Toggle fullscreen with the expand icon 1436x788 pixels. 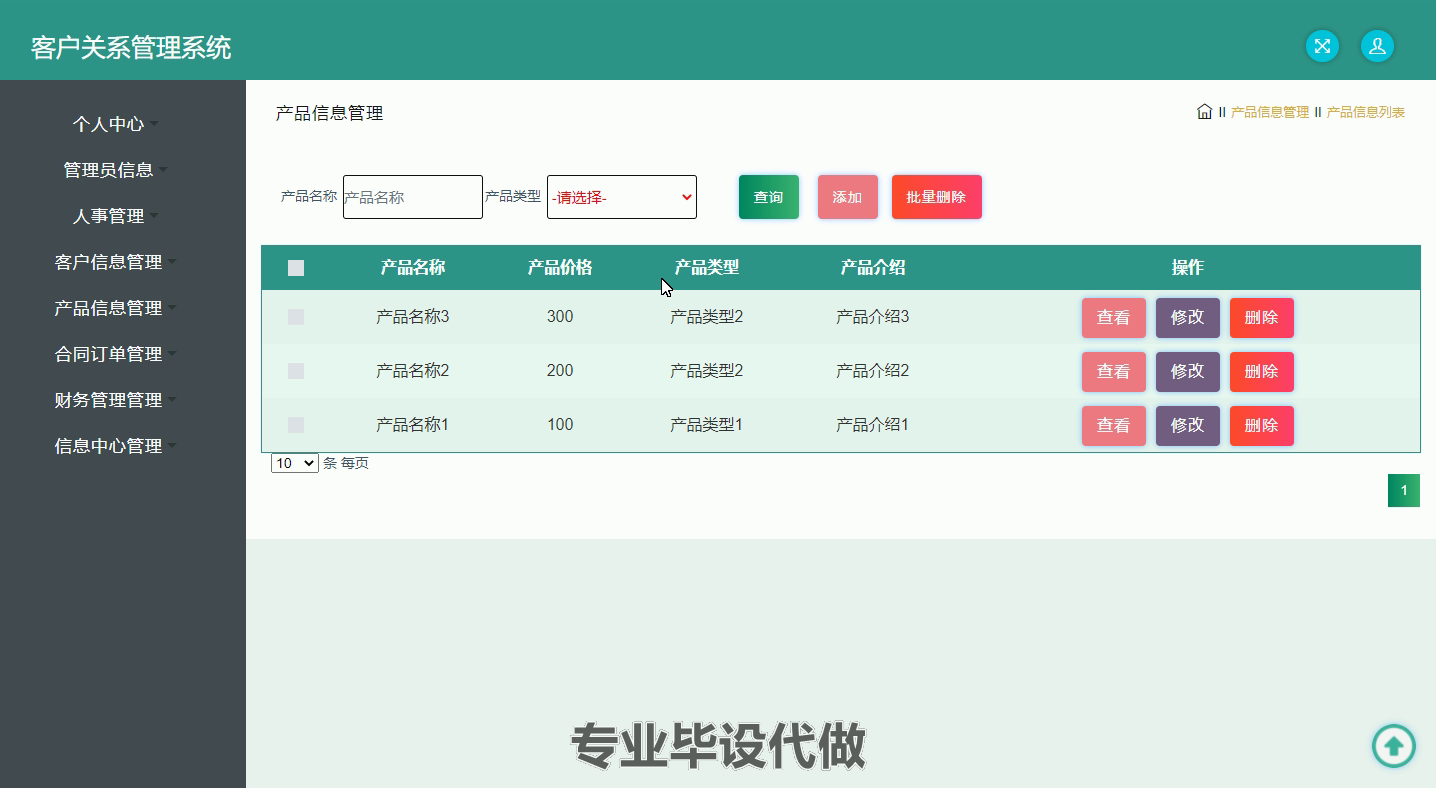[x=1322, y=46]
